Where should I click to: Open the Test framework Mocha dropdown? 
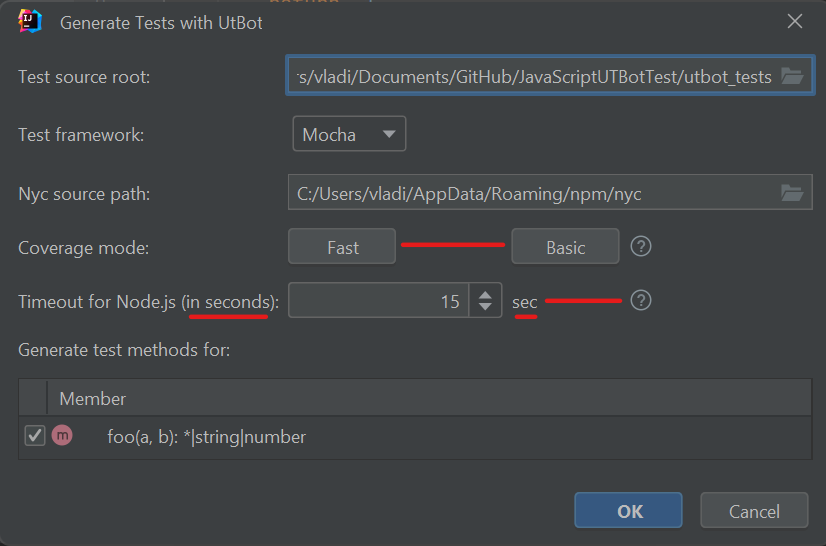click(x=349, y=134)
